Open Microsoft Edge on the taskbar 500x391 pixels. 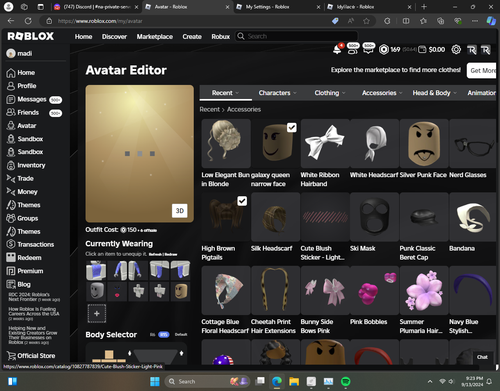pos(277,381)
